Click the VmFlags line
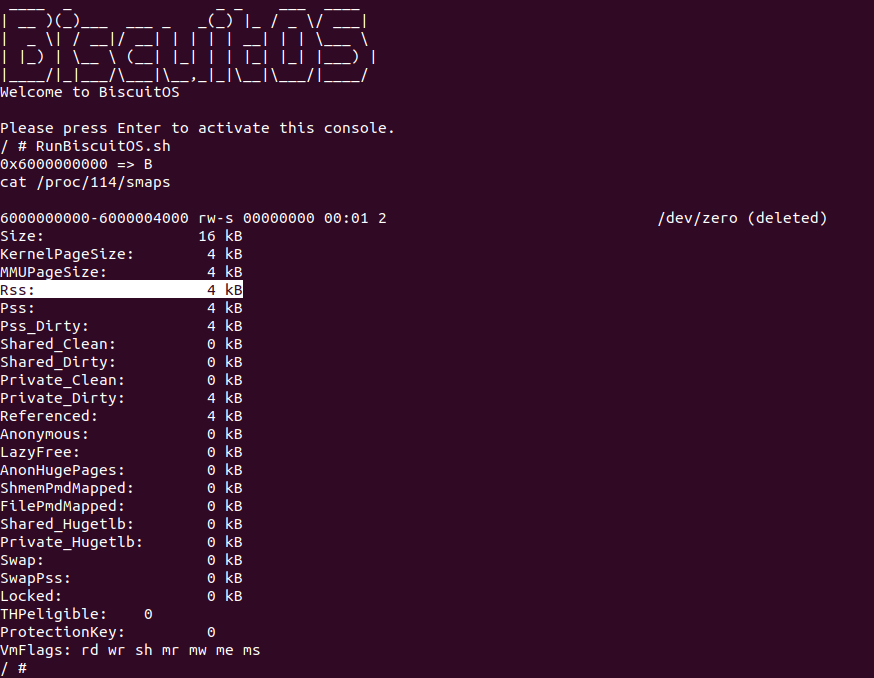The image size is (874, 678). pyautogui.click(x=130, y=650)
